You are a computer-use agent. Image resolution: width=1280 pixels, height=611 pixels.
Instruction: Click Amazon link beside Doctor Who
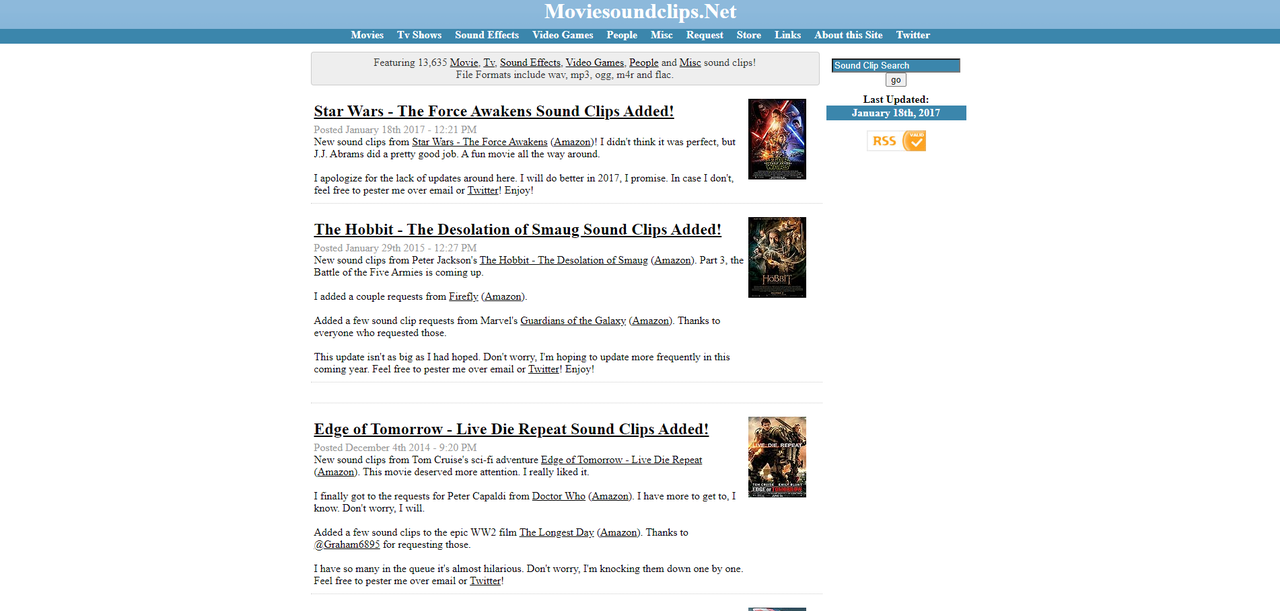[x=611, y=496]
